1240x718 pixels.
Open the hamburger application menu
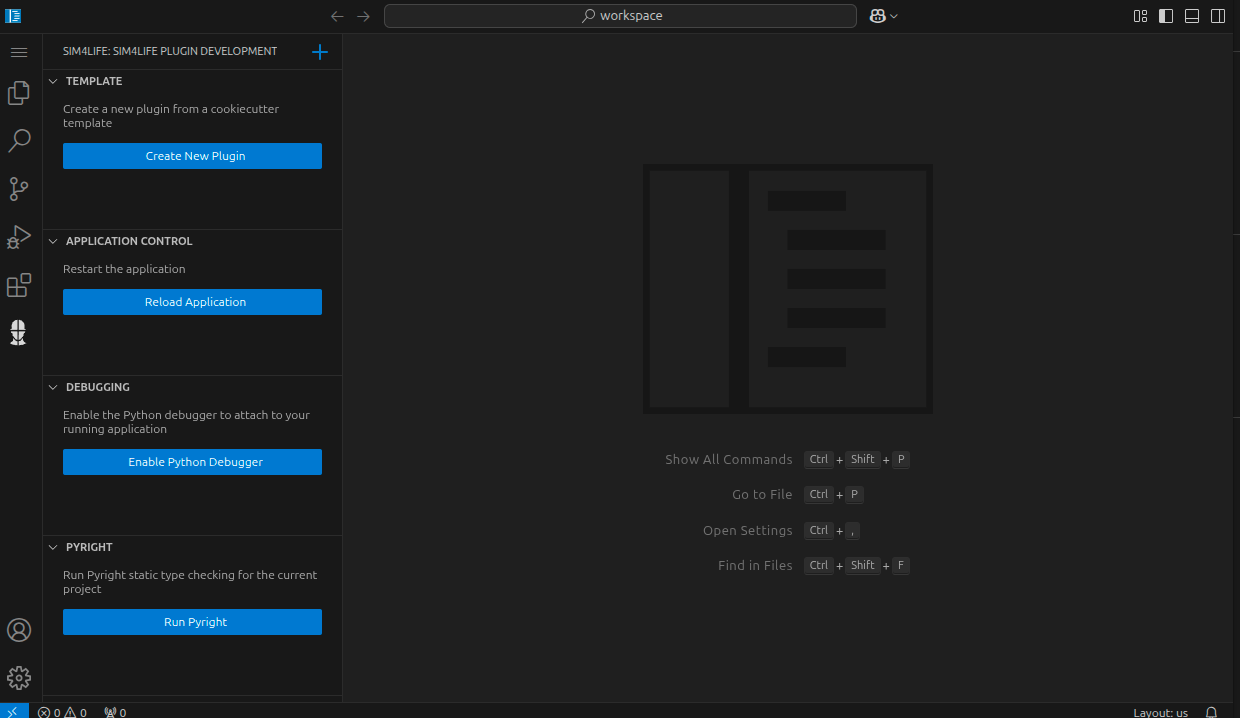[x=19, y=52]
